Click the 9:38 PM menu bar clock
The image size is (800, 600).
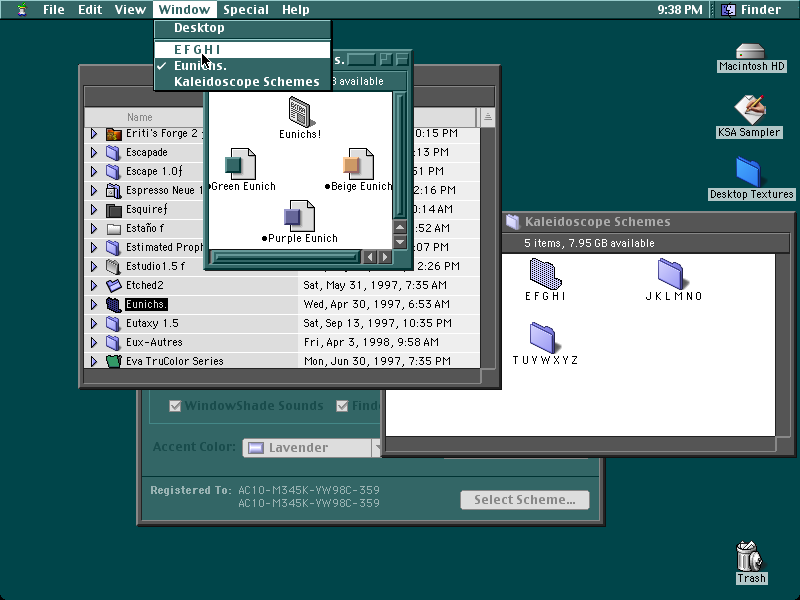point(680,9)
